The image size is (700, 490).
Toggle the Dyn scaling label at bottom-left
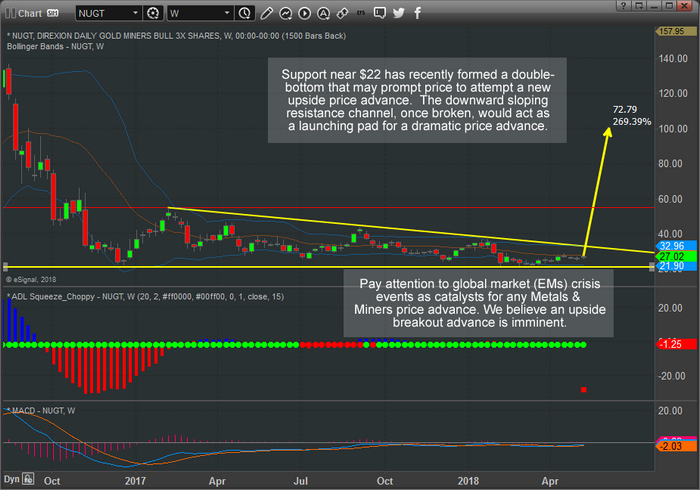pos(12,479)
